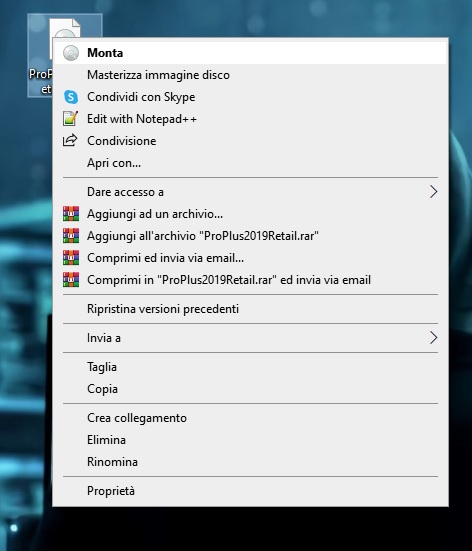The height and width of the screenshot is (551, 472).
Task: Open Condivisione sharing option
Action: tap(251, 141)
